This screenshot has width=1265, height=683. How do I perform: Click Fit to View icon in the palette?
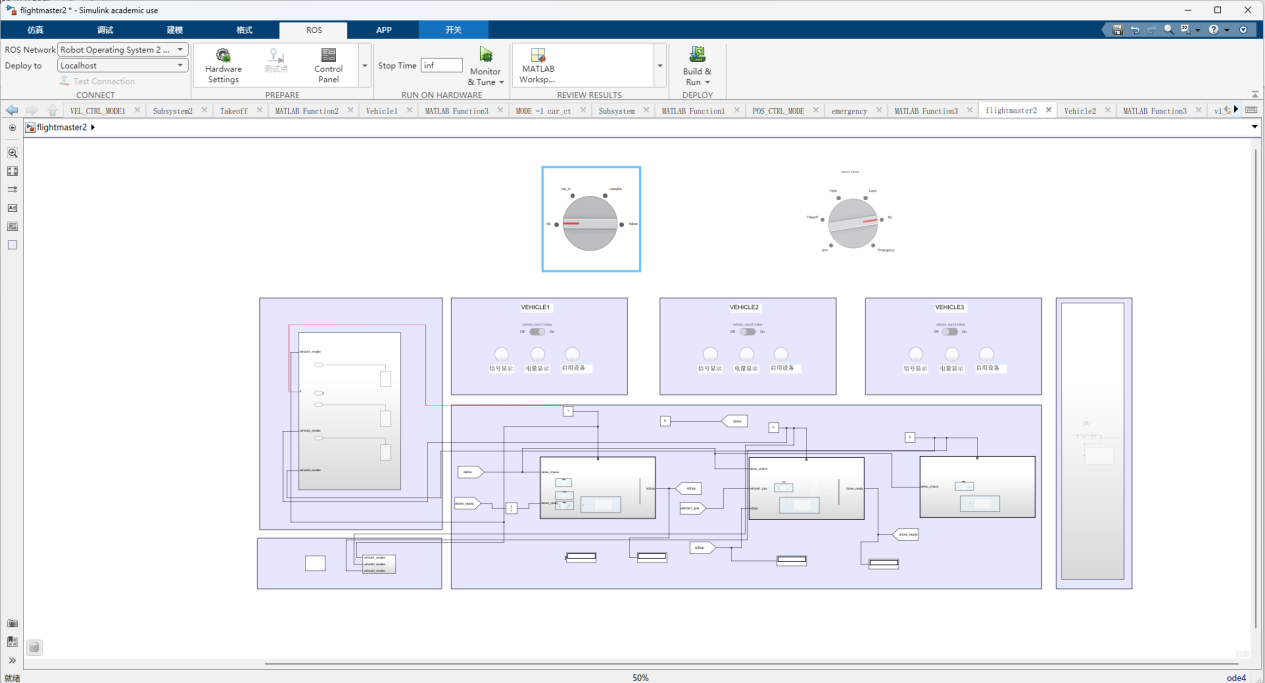click(13, 171)
